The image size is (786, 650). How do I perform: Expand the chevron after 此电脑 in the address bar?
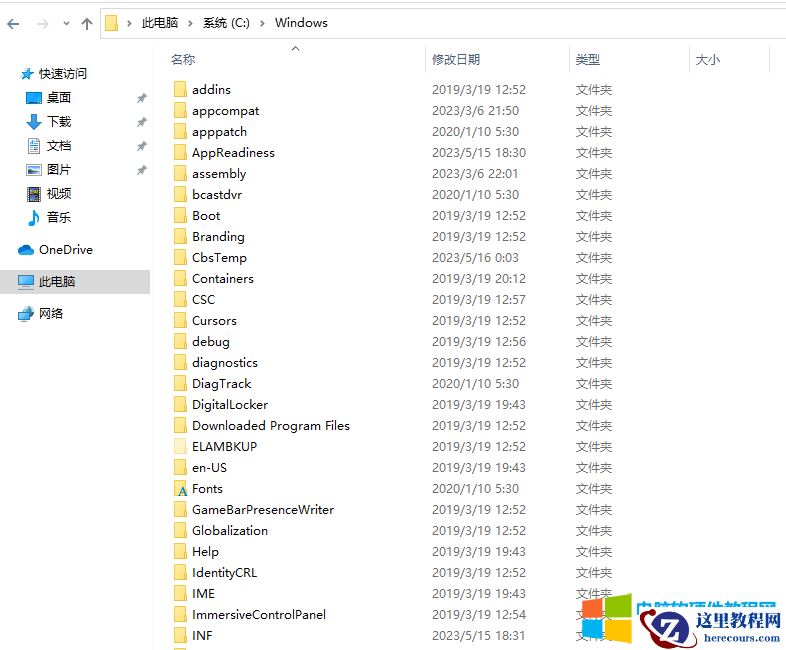(190, 23)
